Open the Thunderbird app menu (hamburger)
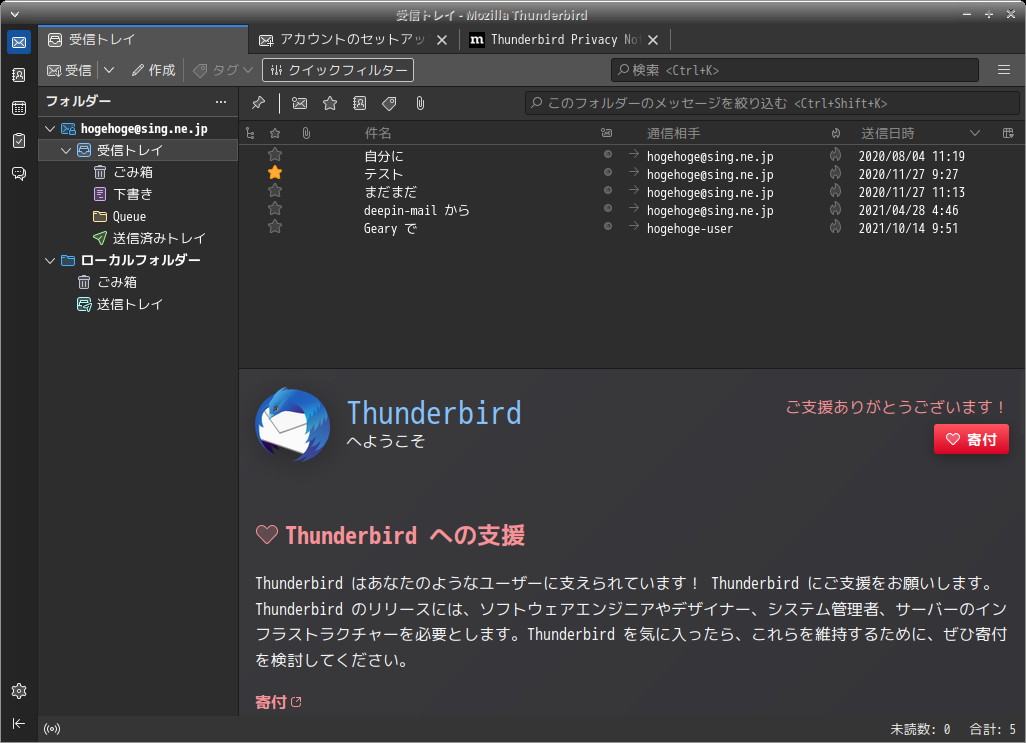1026x743 pixels. (x=1004, y=70)
